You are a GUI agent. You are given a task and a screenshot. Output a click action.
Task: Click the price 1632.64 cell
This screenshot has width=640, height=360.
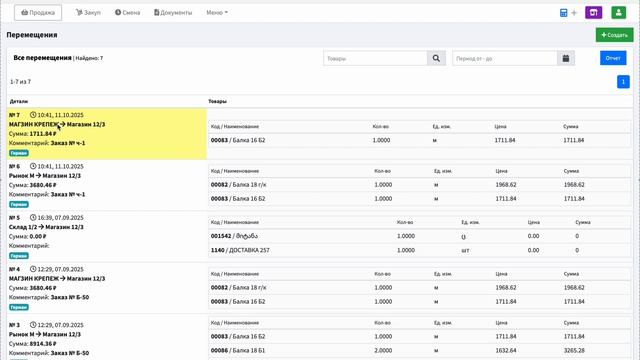pyautogui.click(x=506, y=351)
